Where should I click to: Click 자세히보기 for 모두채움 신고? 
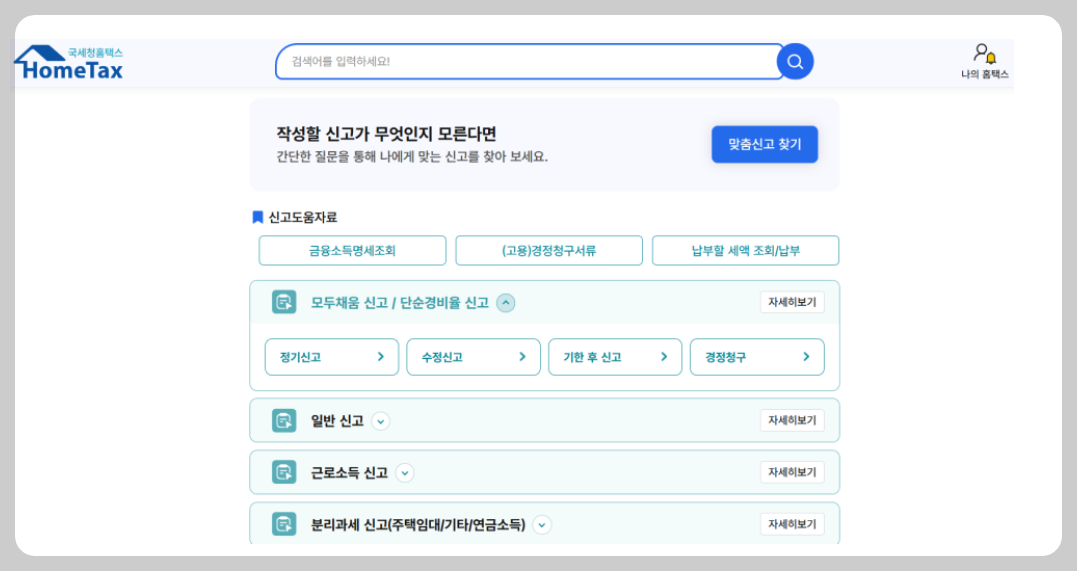[792, 302]
